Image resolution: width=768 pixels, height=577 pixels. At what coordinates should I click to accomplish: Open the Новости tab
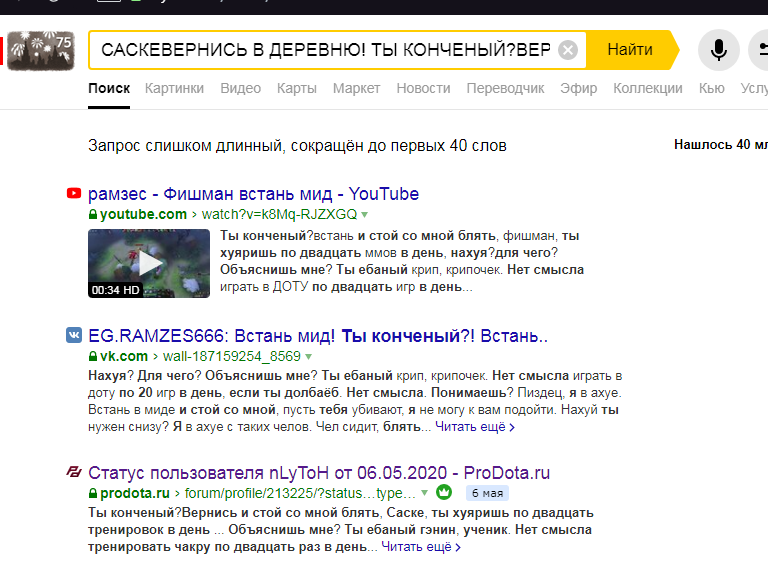coord(423,88)
